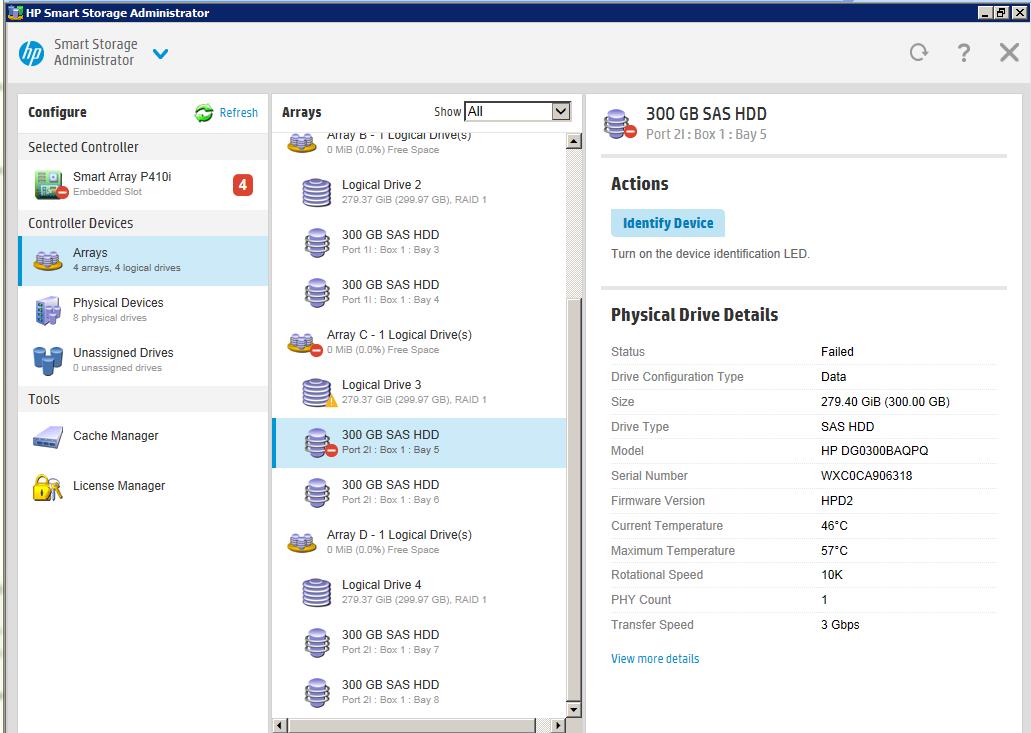Select 300 GB SAS HDD Bay 6 row
The image size is (1031, 733).
click(420, 492)
